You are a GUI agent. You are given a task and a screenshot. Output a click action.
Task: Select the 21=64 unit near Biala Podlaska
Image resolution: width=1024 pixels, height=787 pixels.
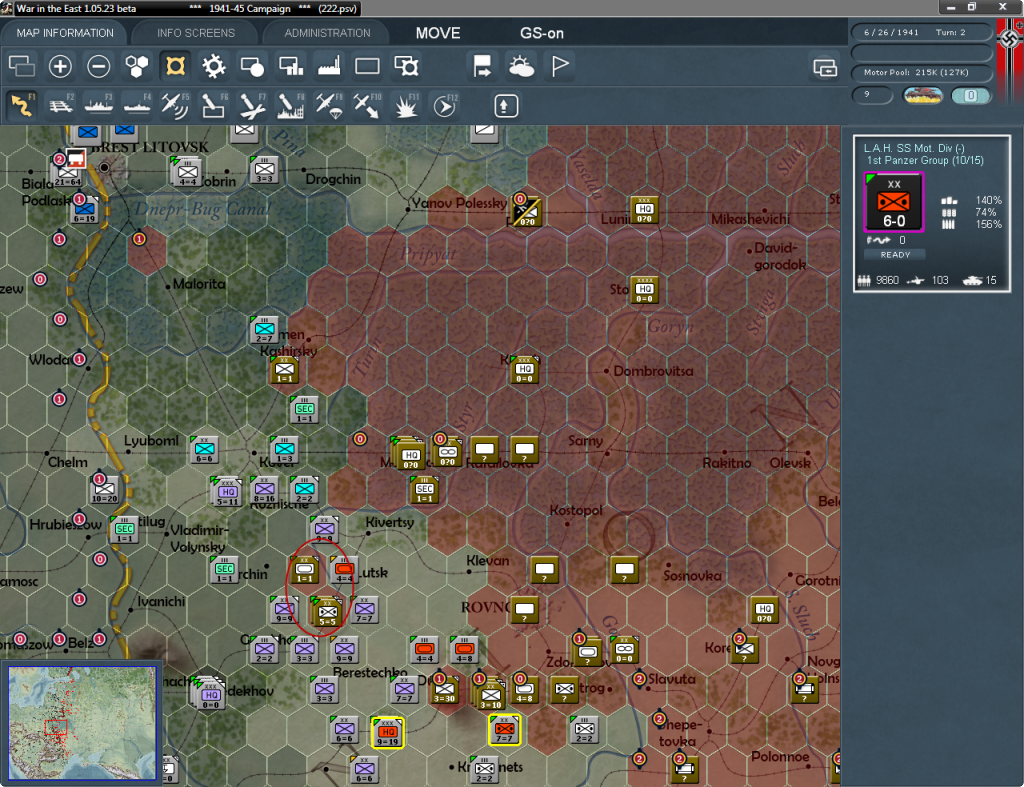tap(68, 174)
